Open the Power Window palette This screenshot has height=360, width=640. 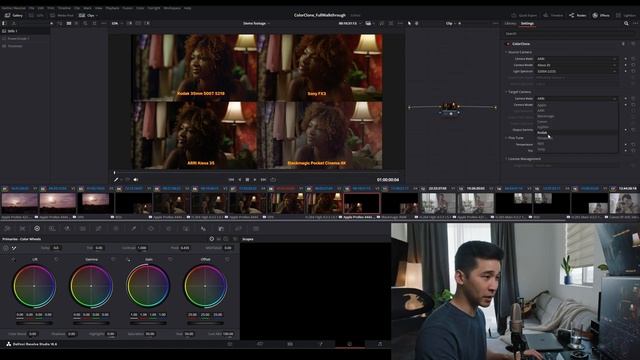(x=151, y=229)
